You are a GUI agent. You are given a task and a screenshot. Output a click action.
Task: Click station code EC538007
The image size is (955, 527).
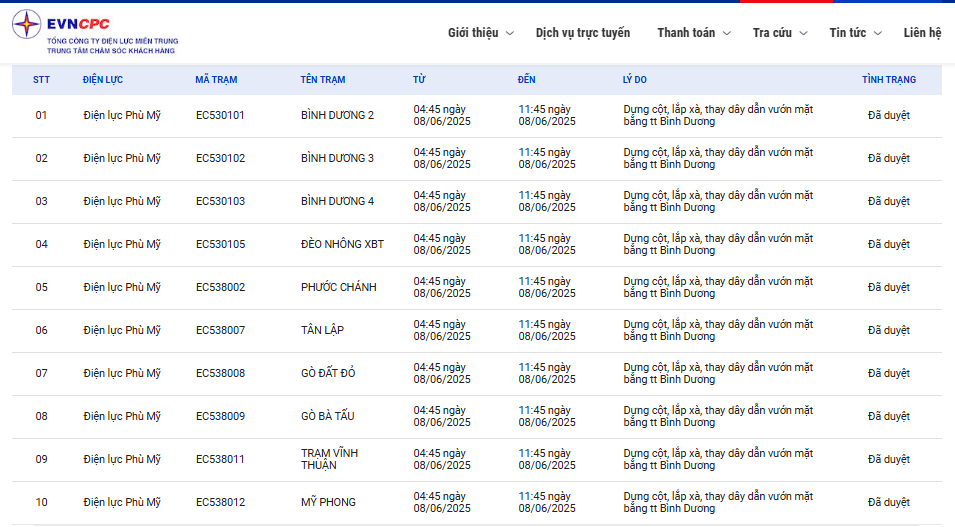[220, 330]
